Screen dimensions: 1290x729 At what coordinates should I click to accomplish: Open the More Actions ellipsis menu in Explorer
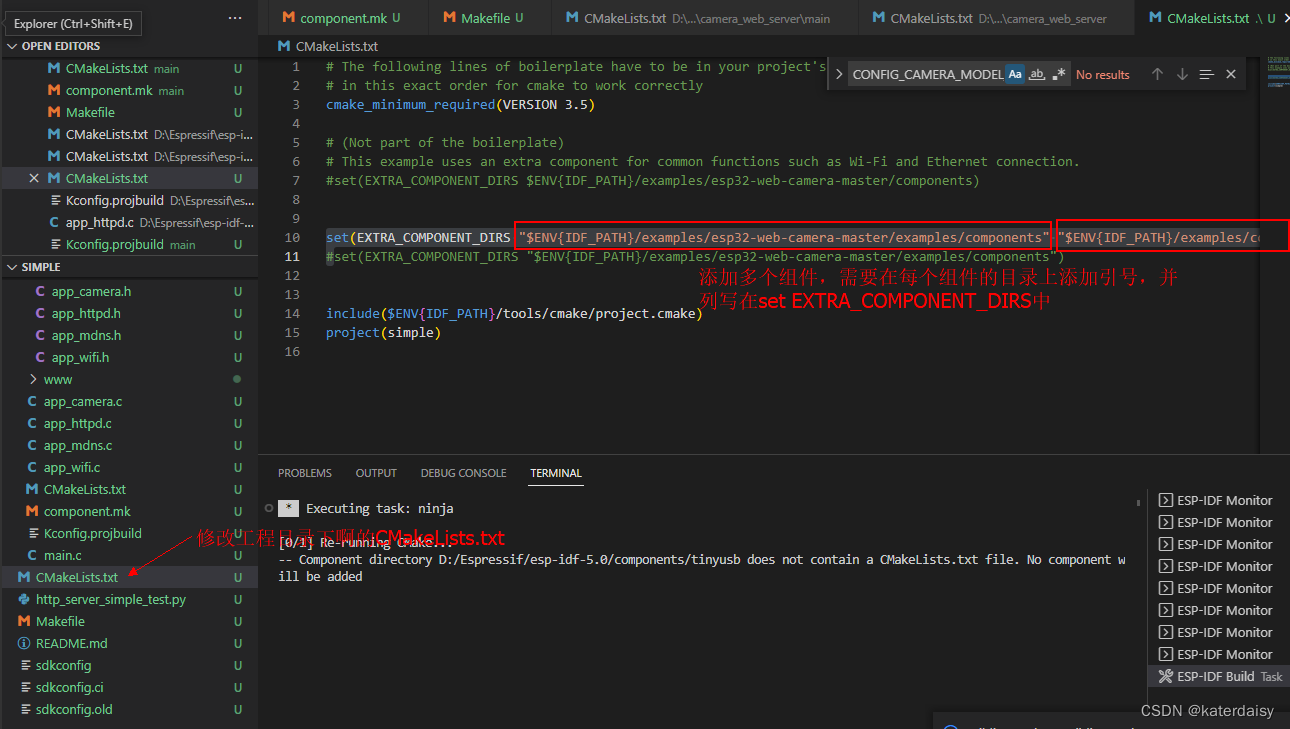[234, 16]
